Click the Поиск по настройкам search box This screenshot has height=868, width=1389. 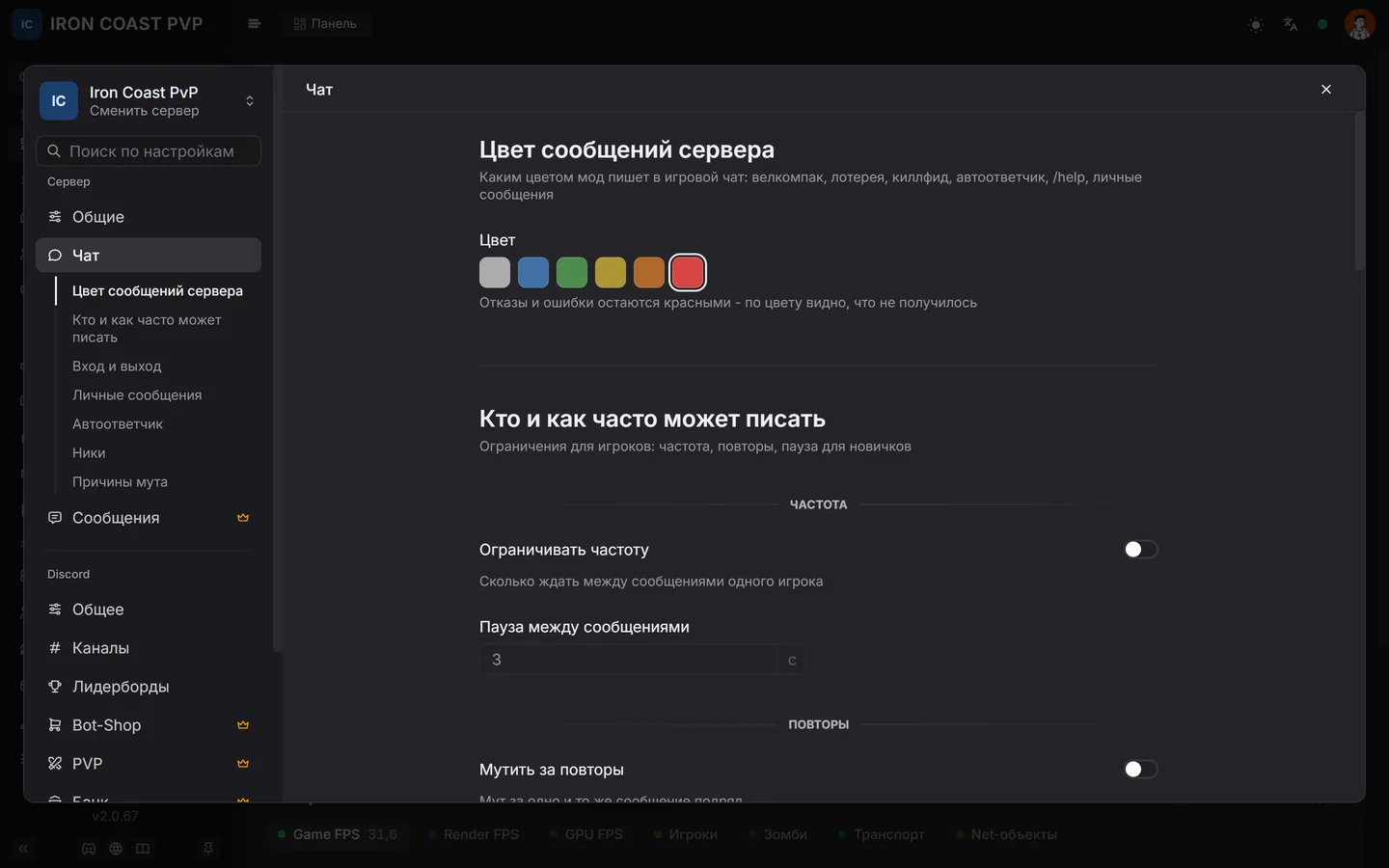(x=149, y=150)
